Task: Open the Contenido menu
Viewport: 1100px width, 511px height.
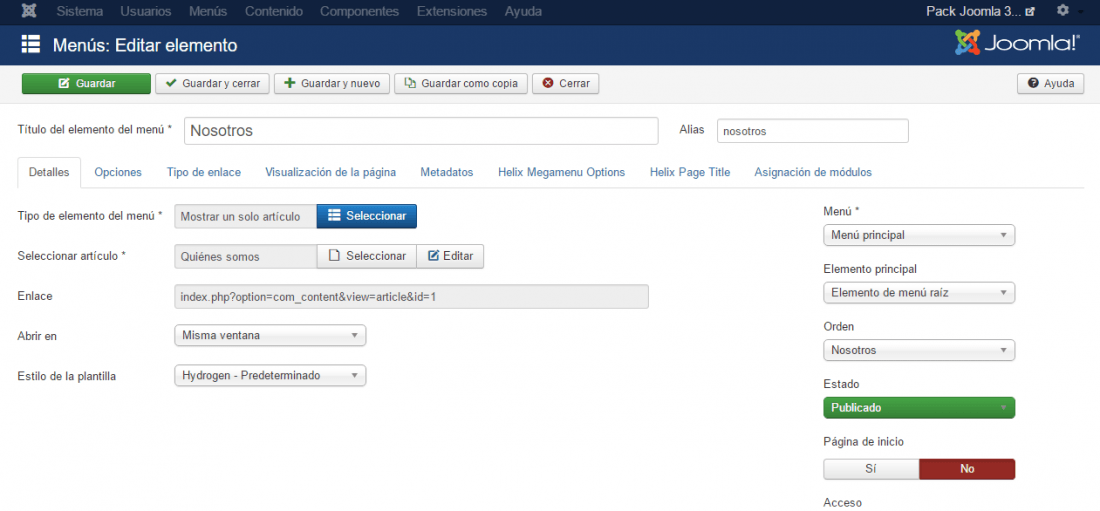Action: pyautogui.click(x=274, y=11)
